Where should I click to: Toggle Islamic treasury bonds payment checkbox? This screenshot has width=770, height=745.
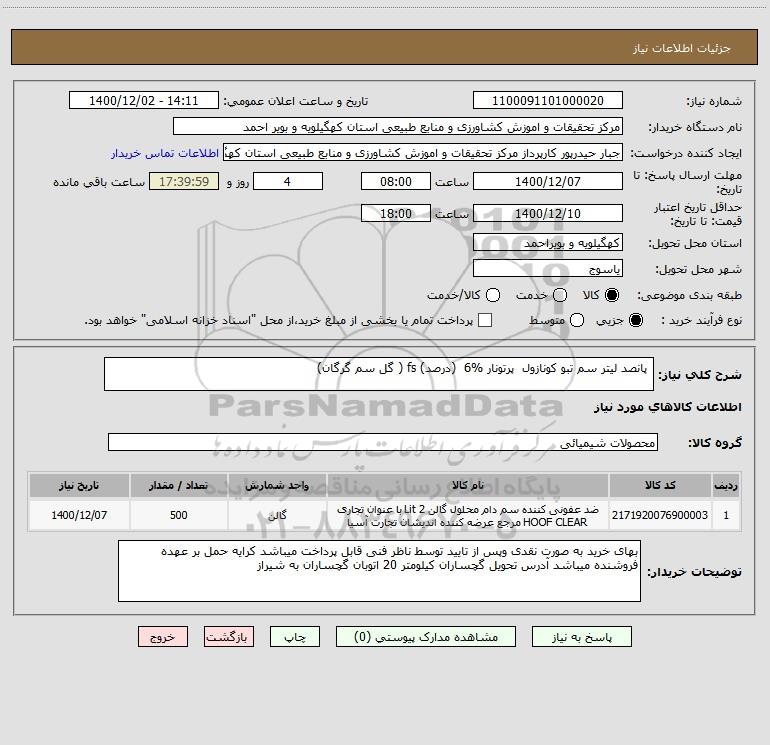click(485, 320)
